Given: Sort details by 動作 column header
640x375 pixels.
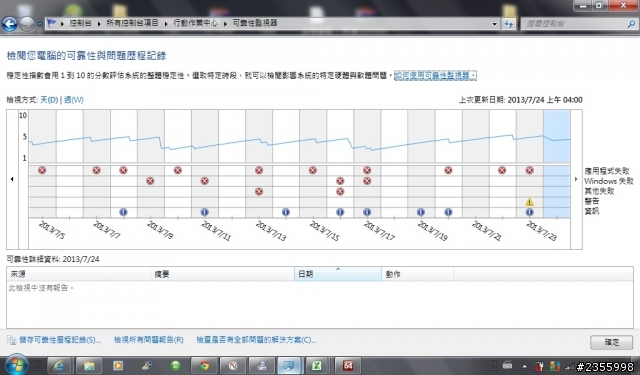Looking at the screenshot, I should pyautogui.click(x=418, y=274).
